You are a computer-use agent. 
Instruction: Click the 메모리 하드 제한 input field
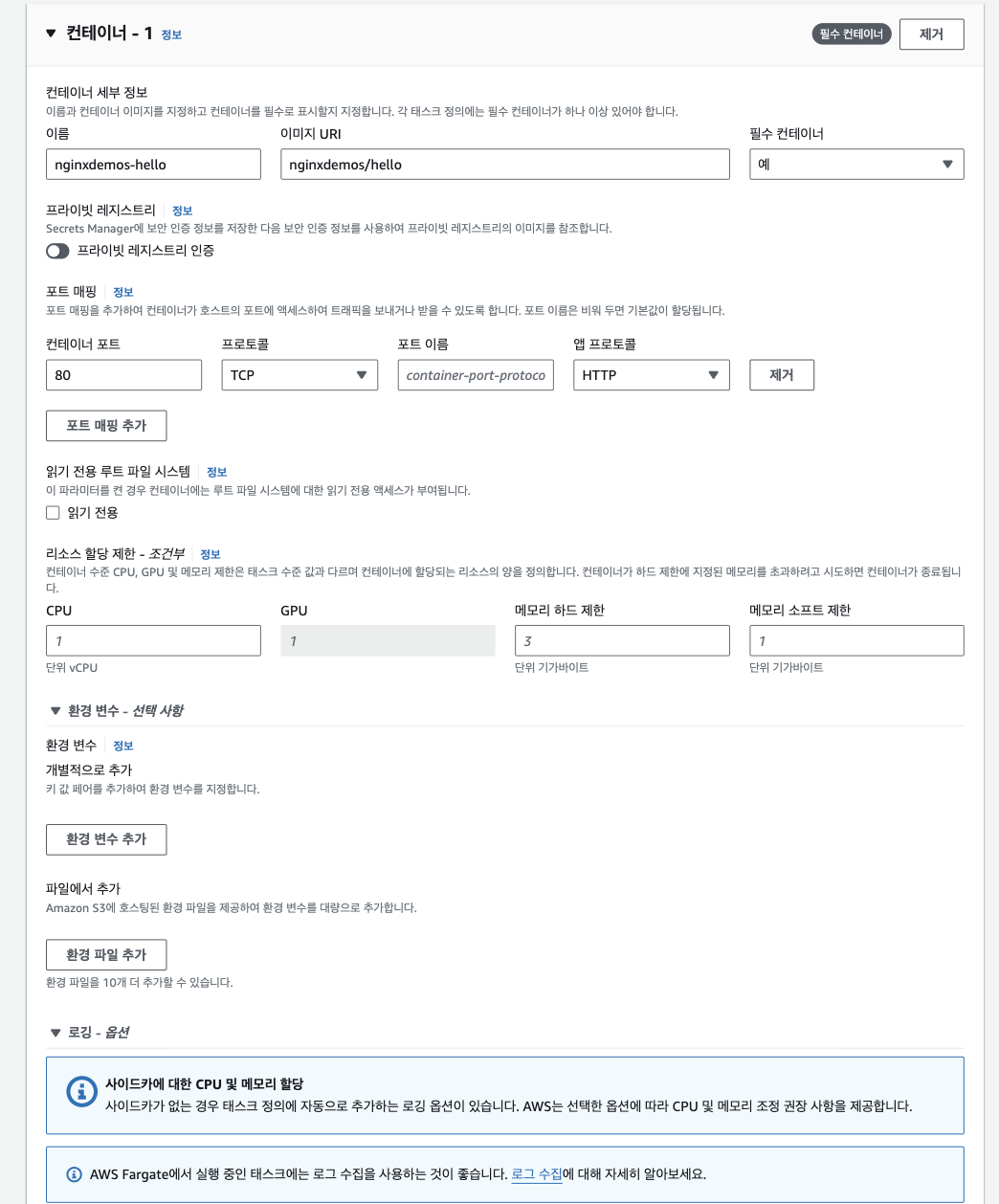click(622, 641)
